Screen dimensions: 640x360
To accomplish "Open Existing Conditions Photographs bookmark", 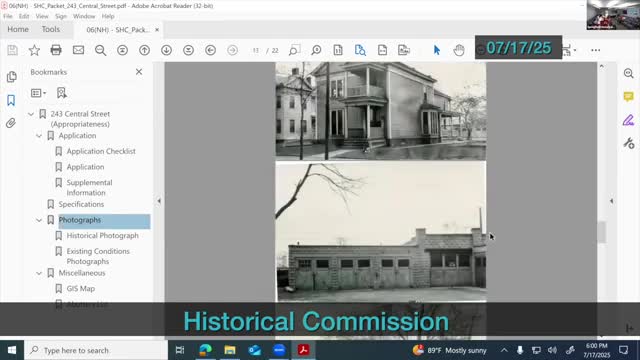I will pos(98,256).
